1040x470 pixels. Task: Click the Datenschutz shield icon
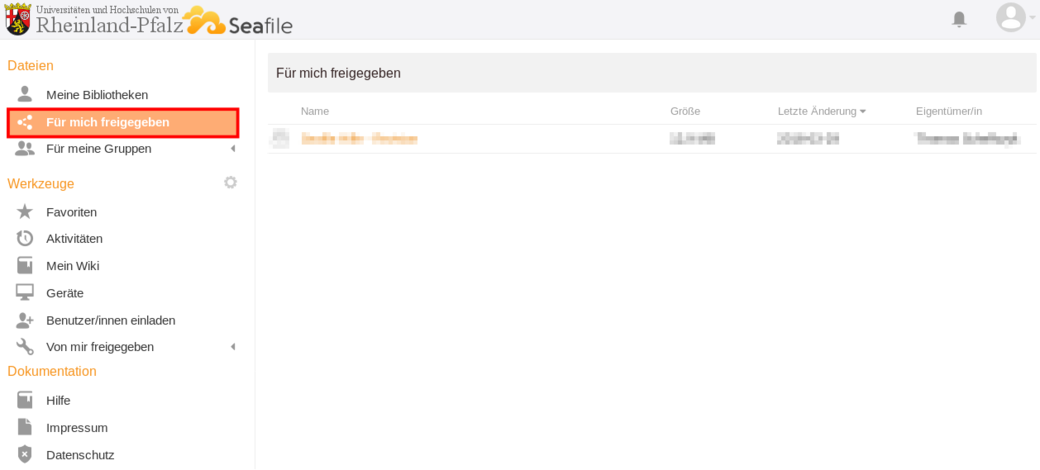pyautogui.click(x=25, y=455)
